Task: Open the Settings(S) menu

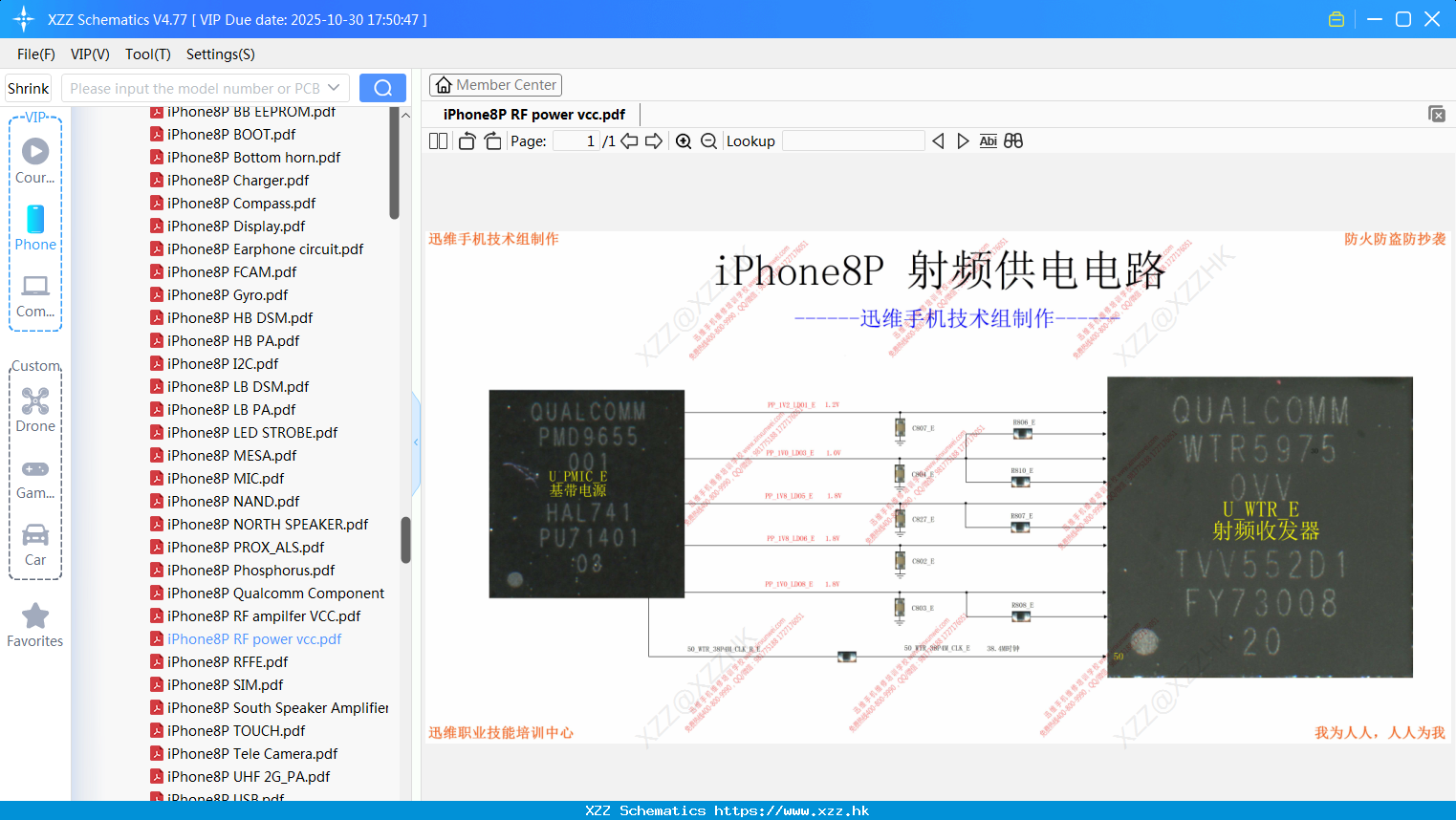Action: [221, 54]
